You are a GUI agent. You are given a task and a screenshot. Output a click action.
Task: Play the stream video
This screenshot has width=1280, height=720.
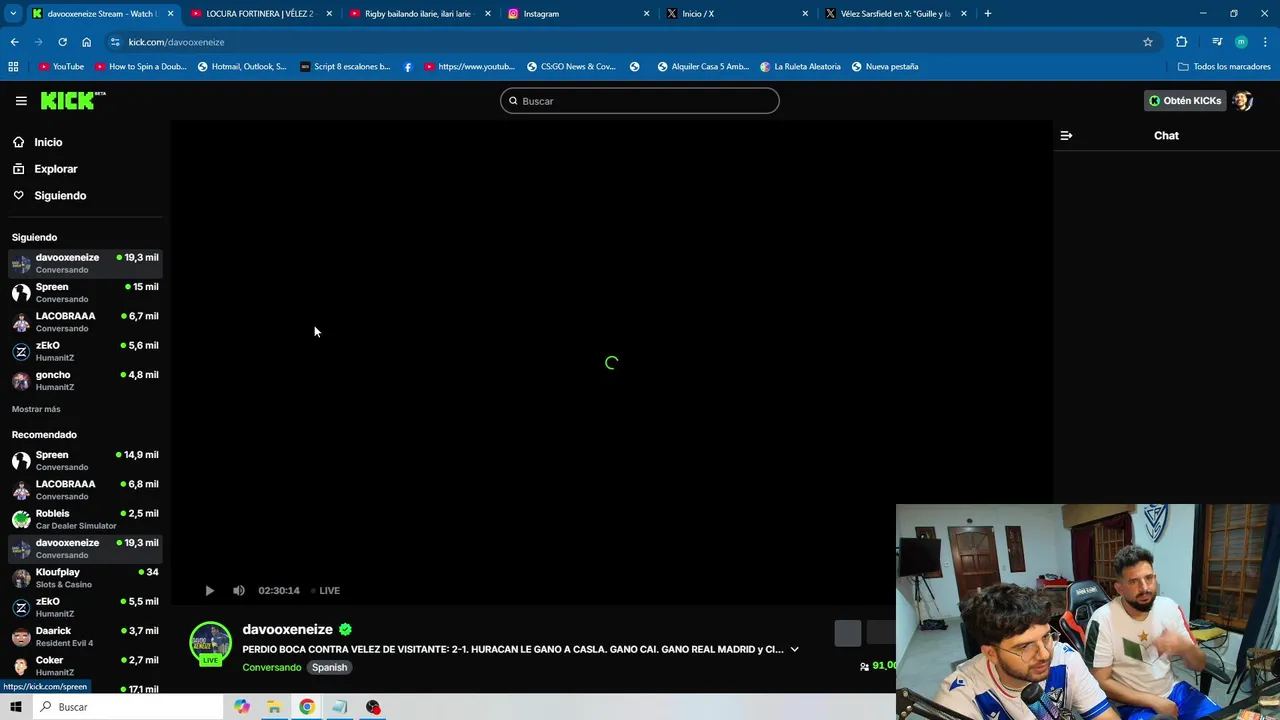point(209,591)
